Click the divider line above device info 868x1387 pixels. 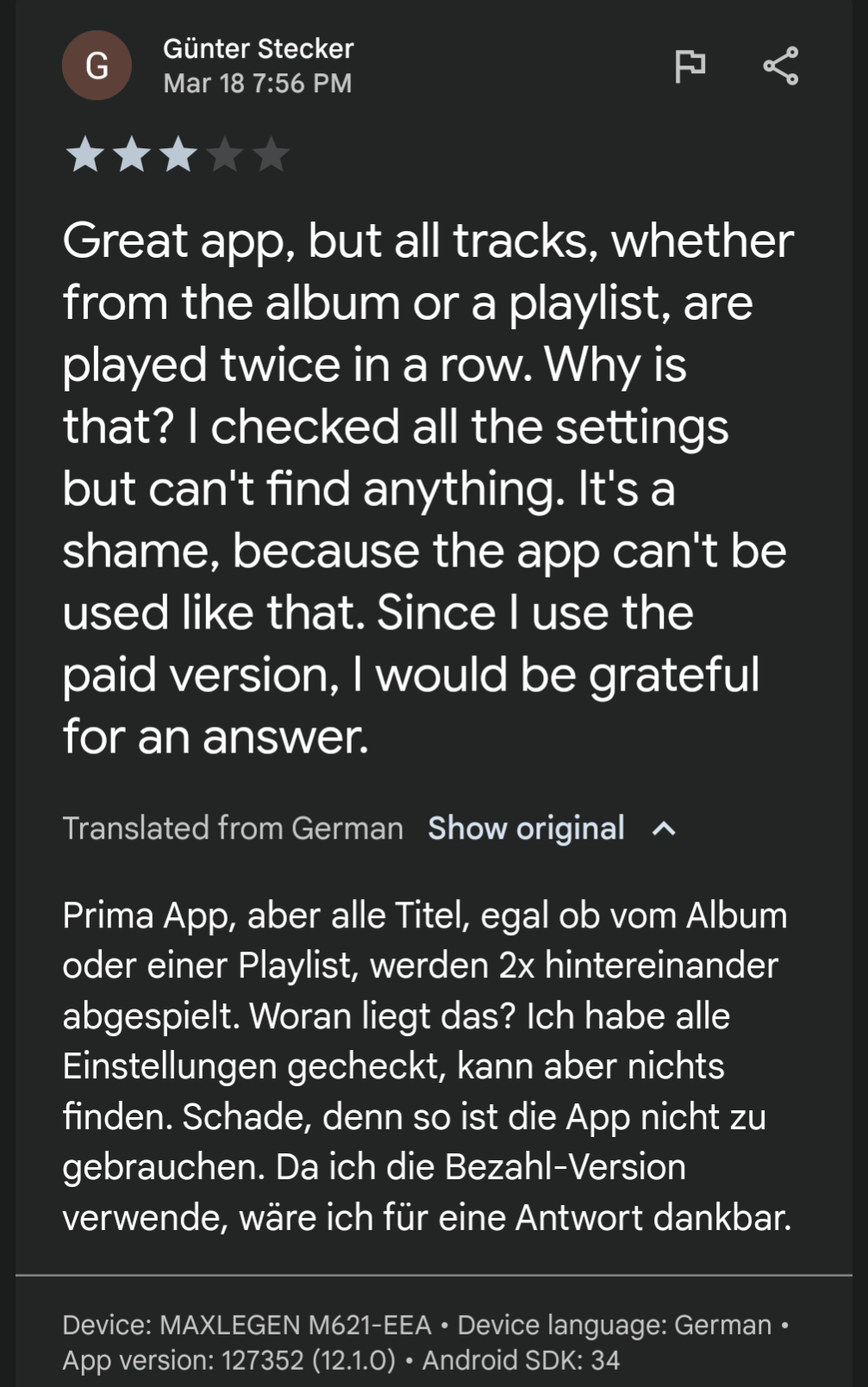[434, 1275]
